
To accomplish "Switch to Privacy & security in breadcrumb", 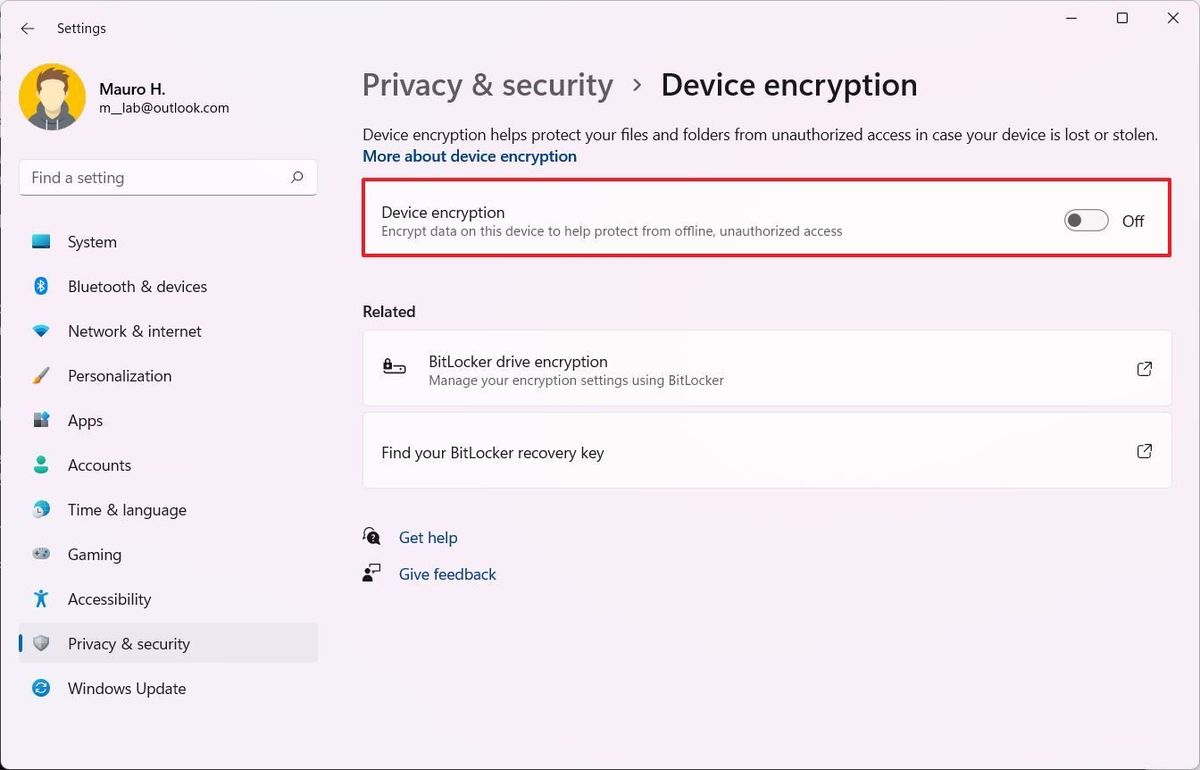I will tap(487, 85).
